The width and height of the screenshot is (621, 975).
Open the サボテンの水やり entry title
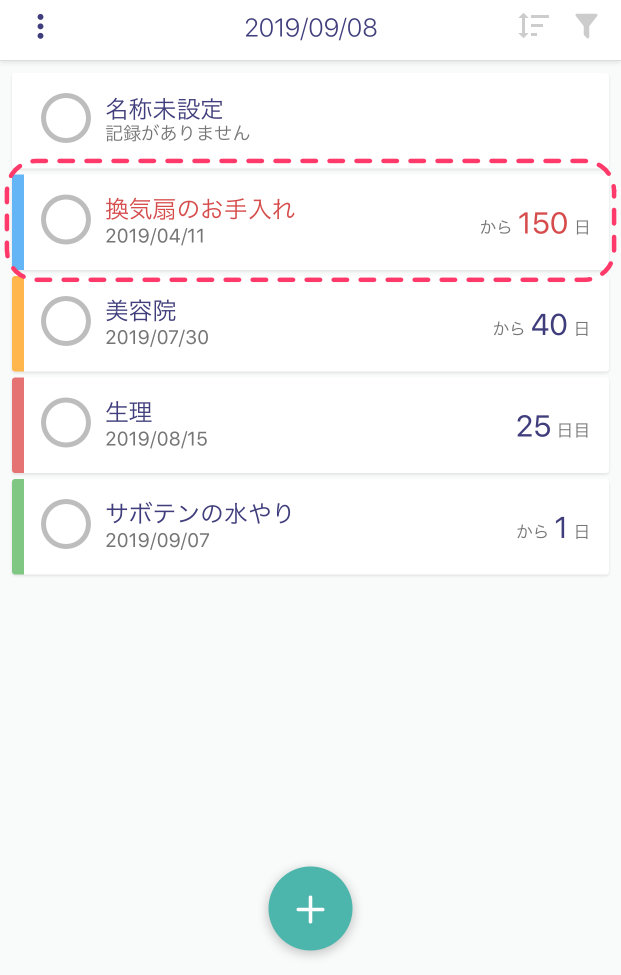click(x=199, y=513)
